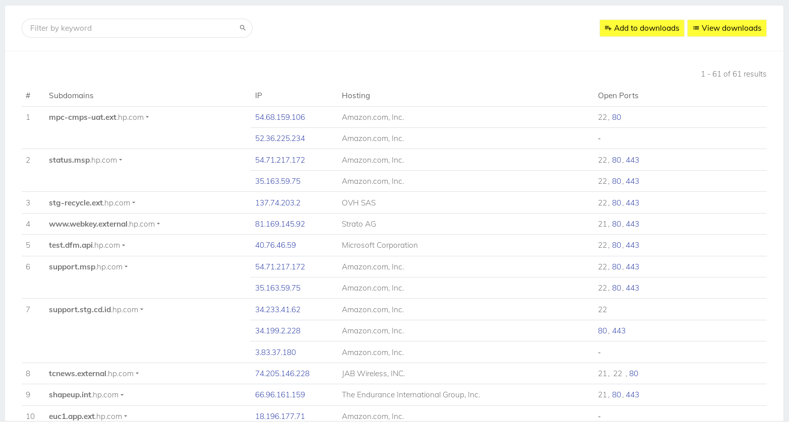Click port 80 in tcnews.external row

[x=634, y=374]
